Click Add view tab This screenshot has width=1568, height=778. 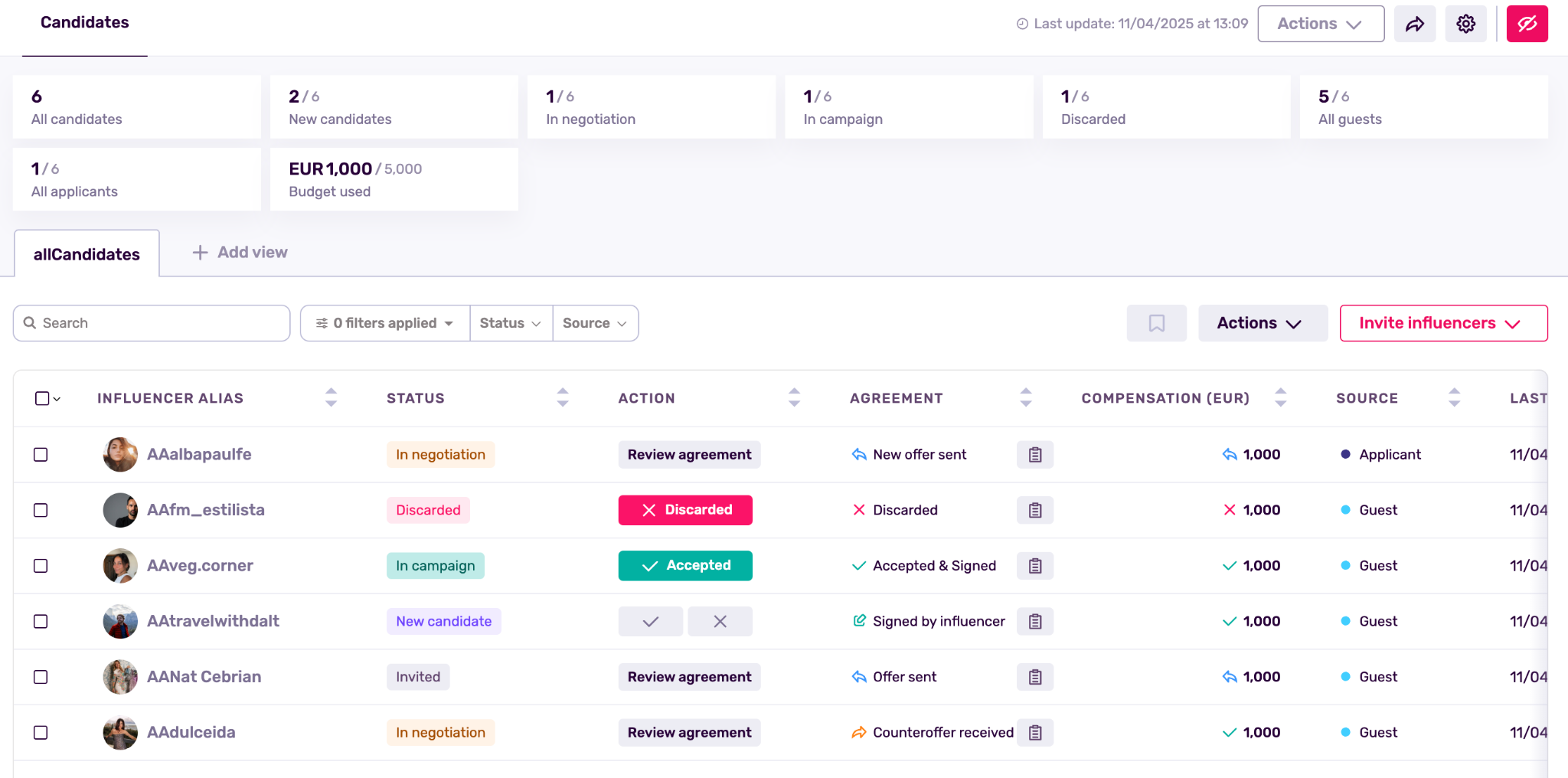[240, 253]
